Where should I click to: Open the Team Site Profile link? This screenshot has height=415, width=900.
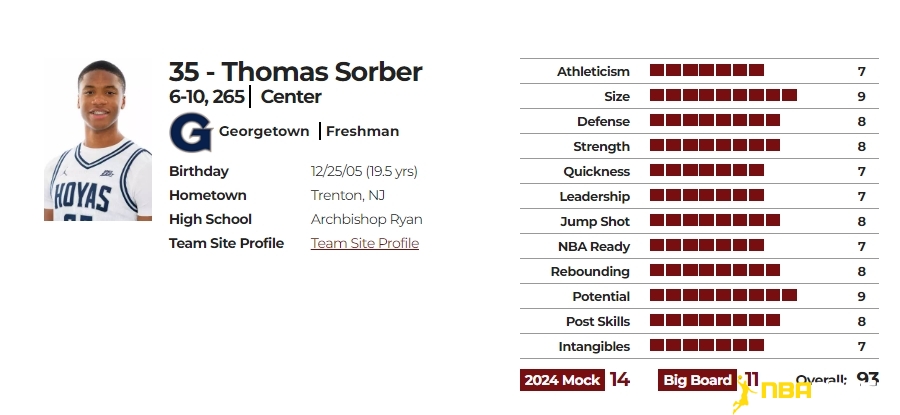pos(364,243)
